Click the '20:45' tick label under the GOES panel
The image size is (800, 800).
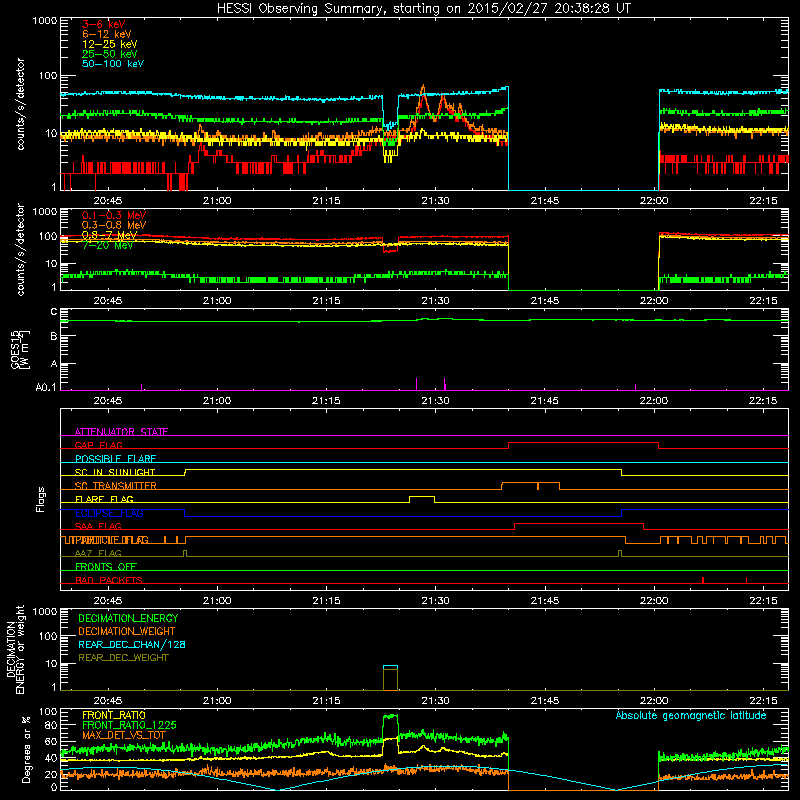108,401
